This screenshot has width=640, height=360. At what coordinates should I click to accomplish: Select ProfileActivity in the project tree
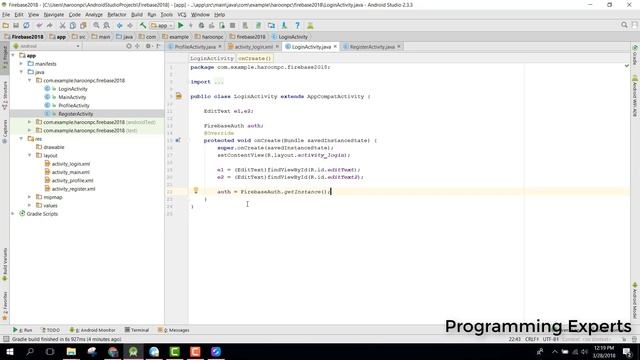click(x=73, y=105)
